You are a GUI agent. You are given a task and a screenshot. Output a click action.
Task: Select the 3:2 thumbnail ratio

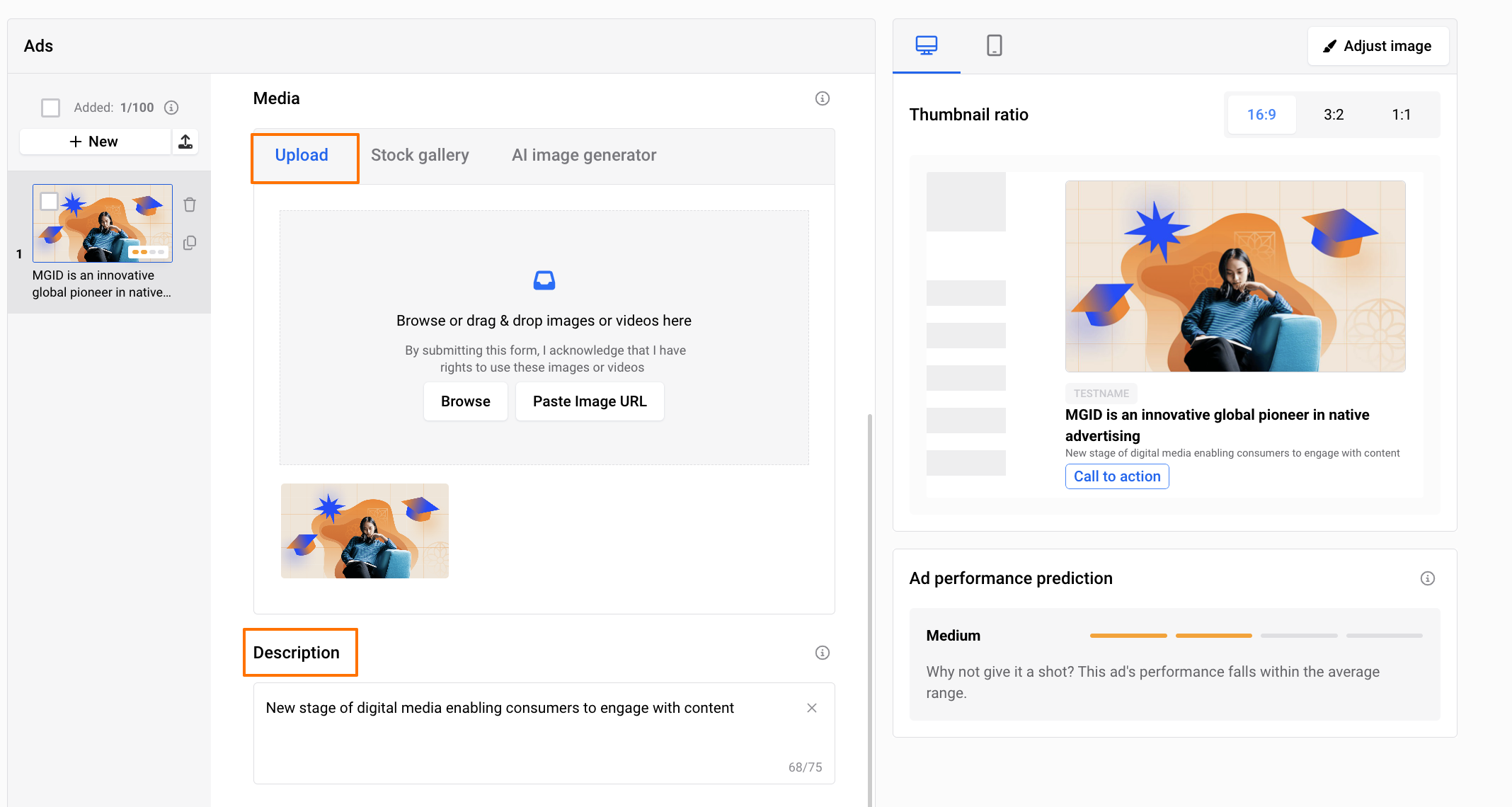(x=1334, y=115)
